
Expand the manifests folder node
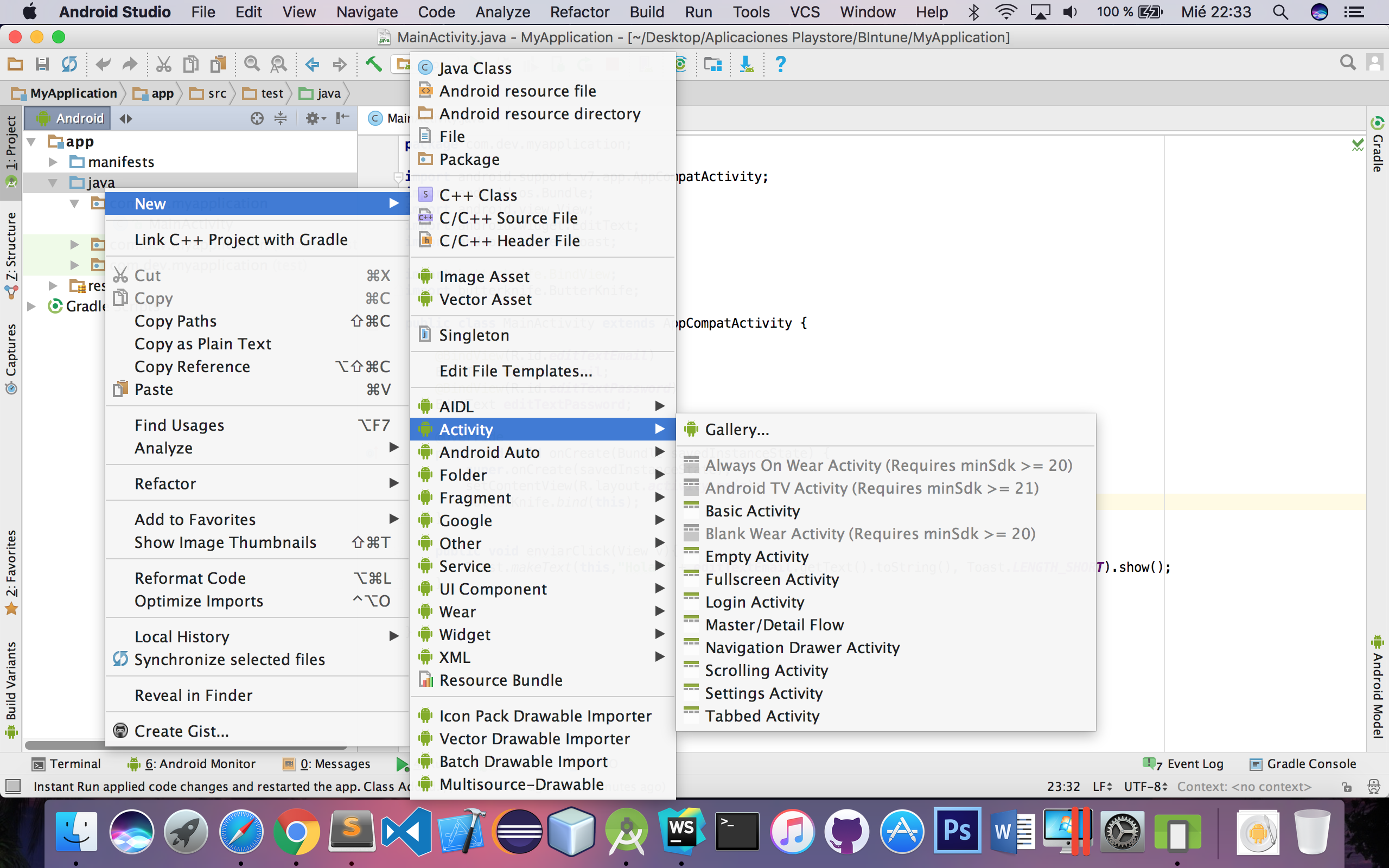(x=53, y=162)
